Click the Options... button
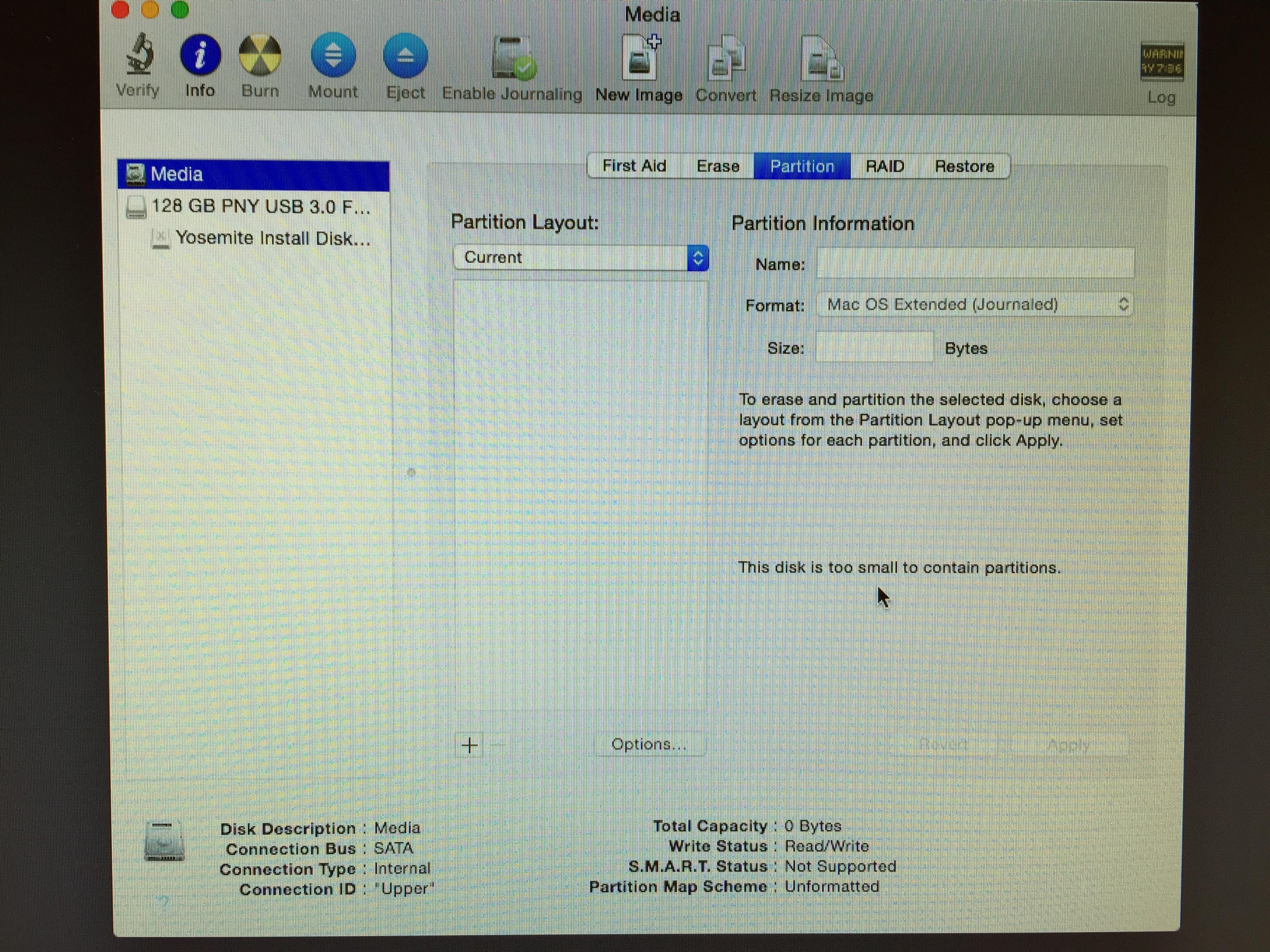This screenshot has height=952, width=1270. tap(649, 744)
